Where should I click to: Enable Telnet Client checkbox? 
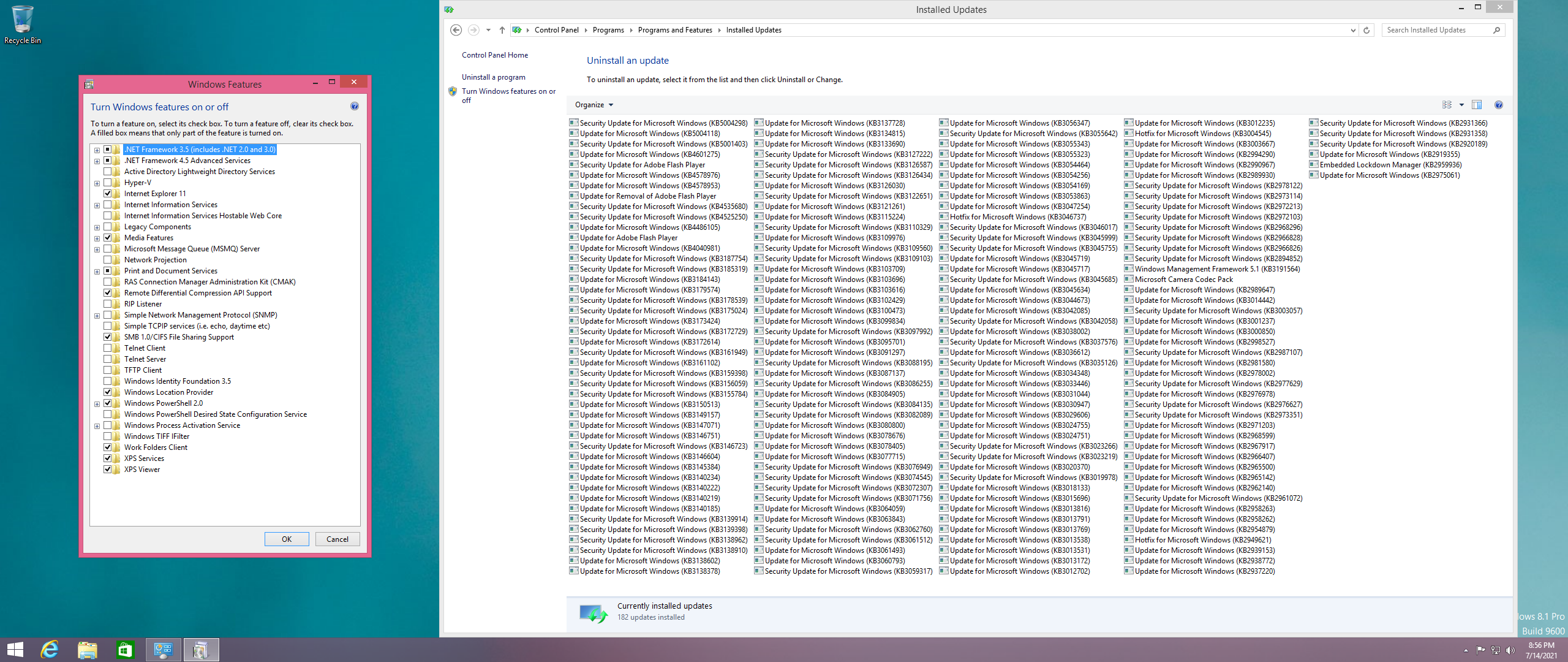coord(108,348)
